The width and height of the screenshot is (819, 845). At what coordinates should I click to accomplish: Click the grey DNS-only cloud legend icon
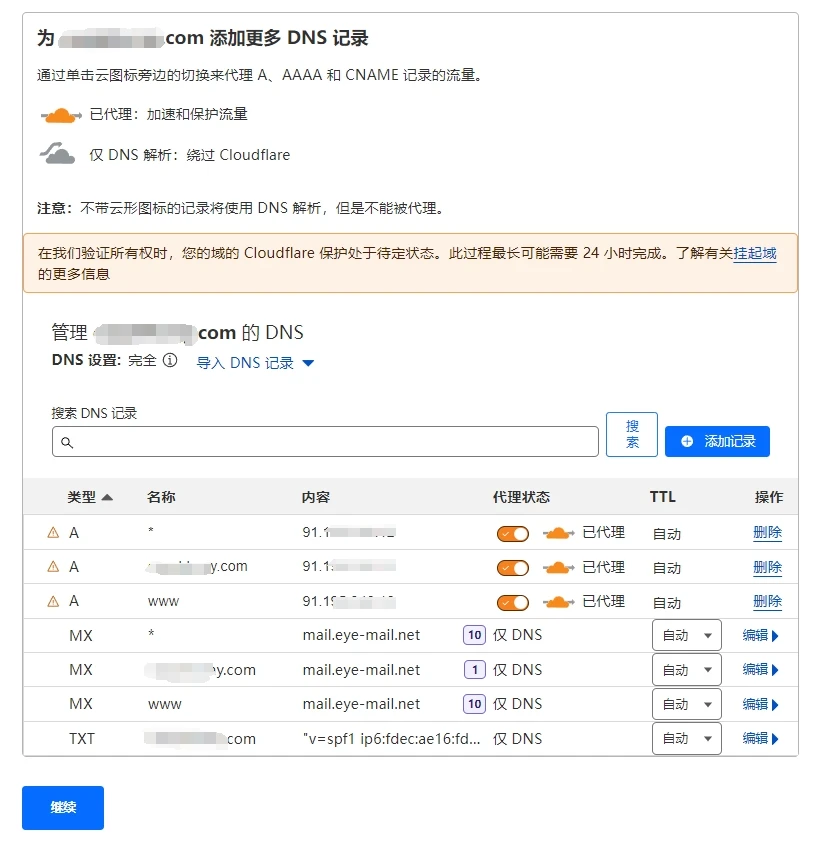click(58, 154)
